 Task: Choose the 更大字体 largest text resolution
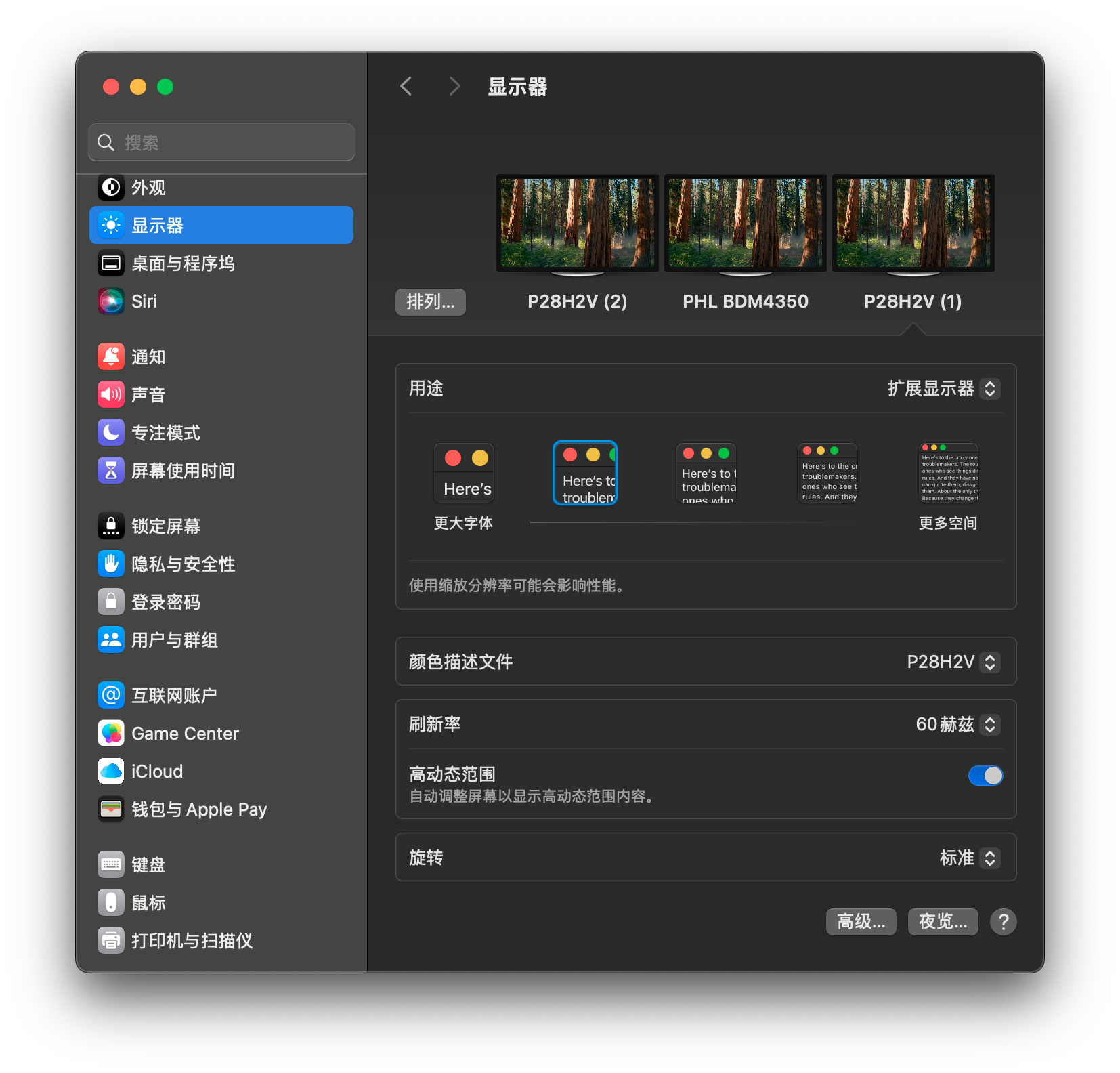(x=464, y=473)
